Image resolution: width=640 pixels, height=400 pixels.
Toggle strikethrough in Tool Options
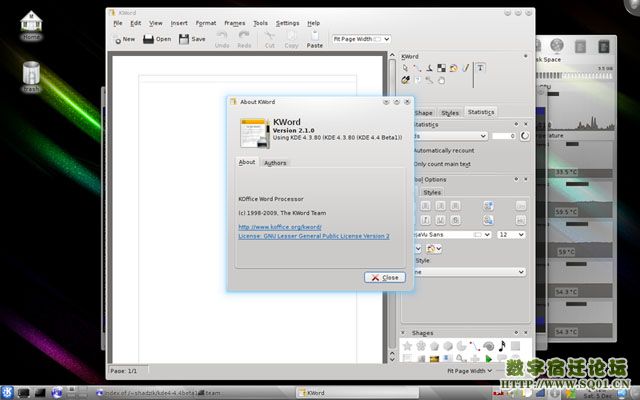point(455,220)
